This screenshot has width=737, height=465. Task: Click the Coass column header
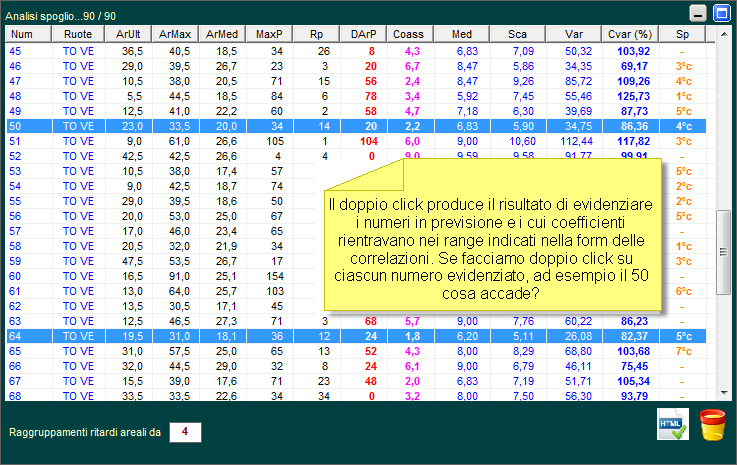(x=408, y=34)
